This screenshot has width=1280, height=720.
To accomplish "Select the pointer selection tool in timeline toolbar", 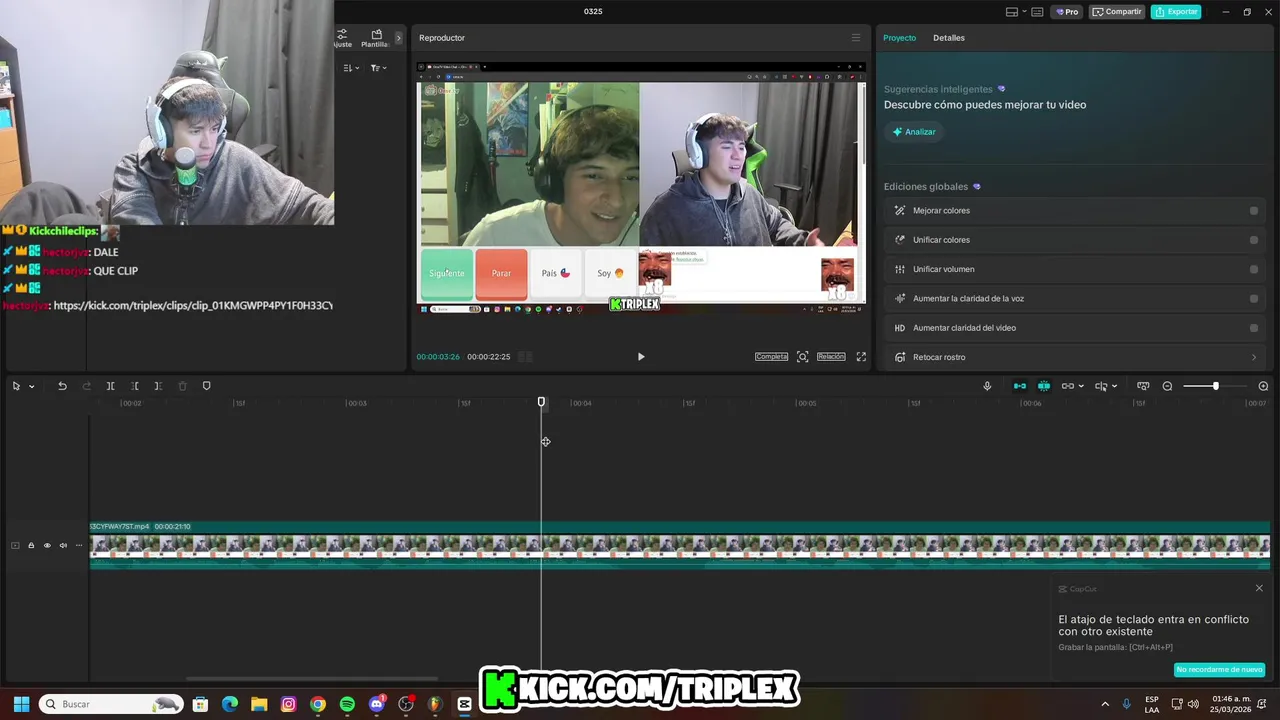I will click(x=16, y=386).
